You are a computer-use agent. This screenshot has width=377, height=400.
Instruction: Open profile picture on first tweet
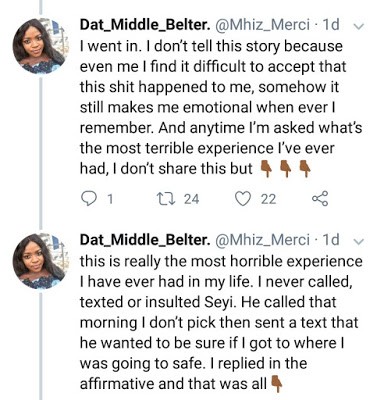(x=39, y=46)
